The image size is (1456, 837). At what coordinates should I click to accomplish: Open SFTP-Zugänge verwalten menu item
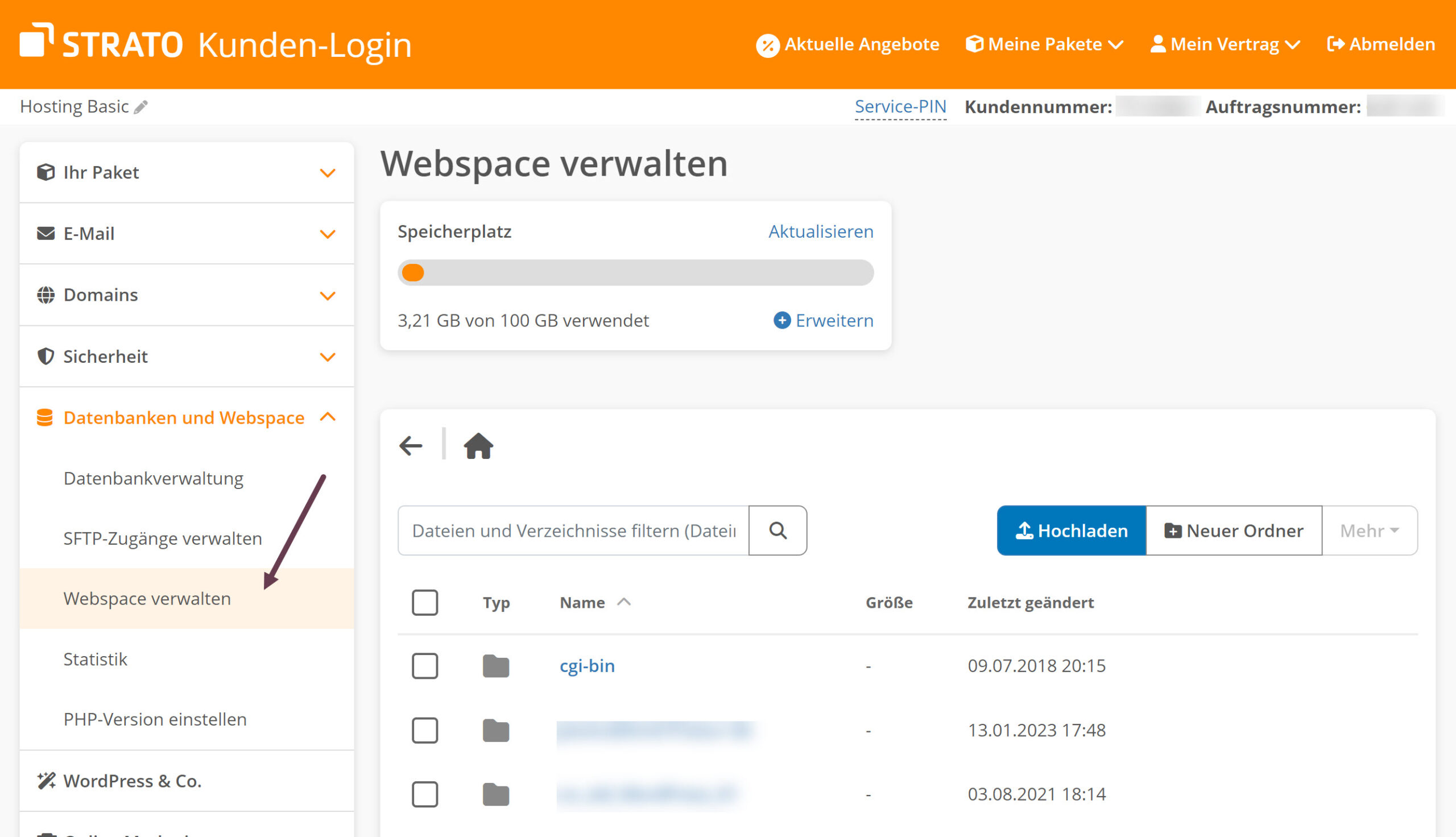click(163, 538)
